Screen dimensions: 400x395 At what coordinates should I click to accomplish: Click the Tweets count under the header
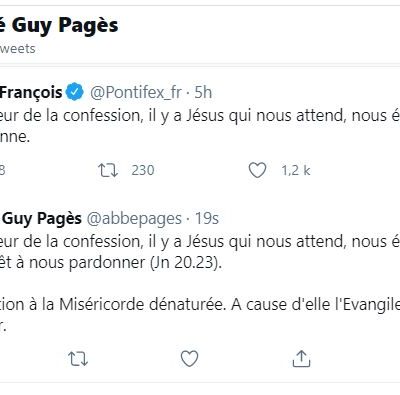18,49
